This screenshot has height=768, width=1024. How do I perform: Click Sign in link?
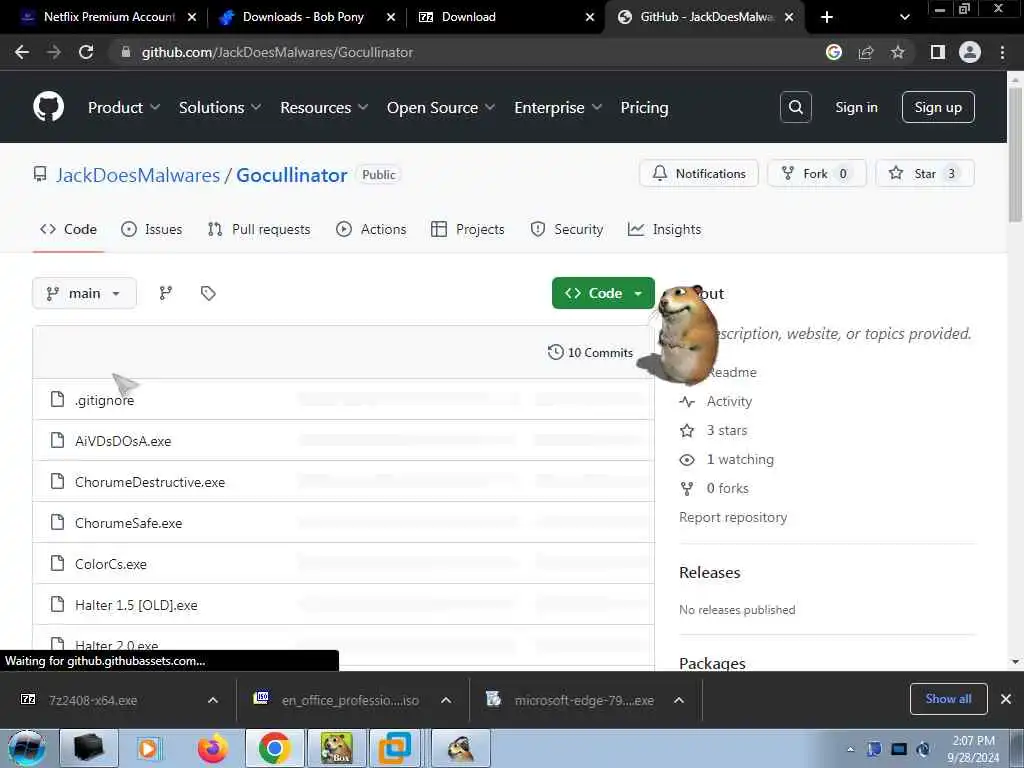pyautogui.click(x=856, y=107)
